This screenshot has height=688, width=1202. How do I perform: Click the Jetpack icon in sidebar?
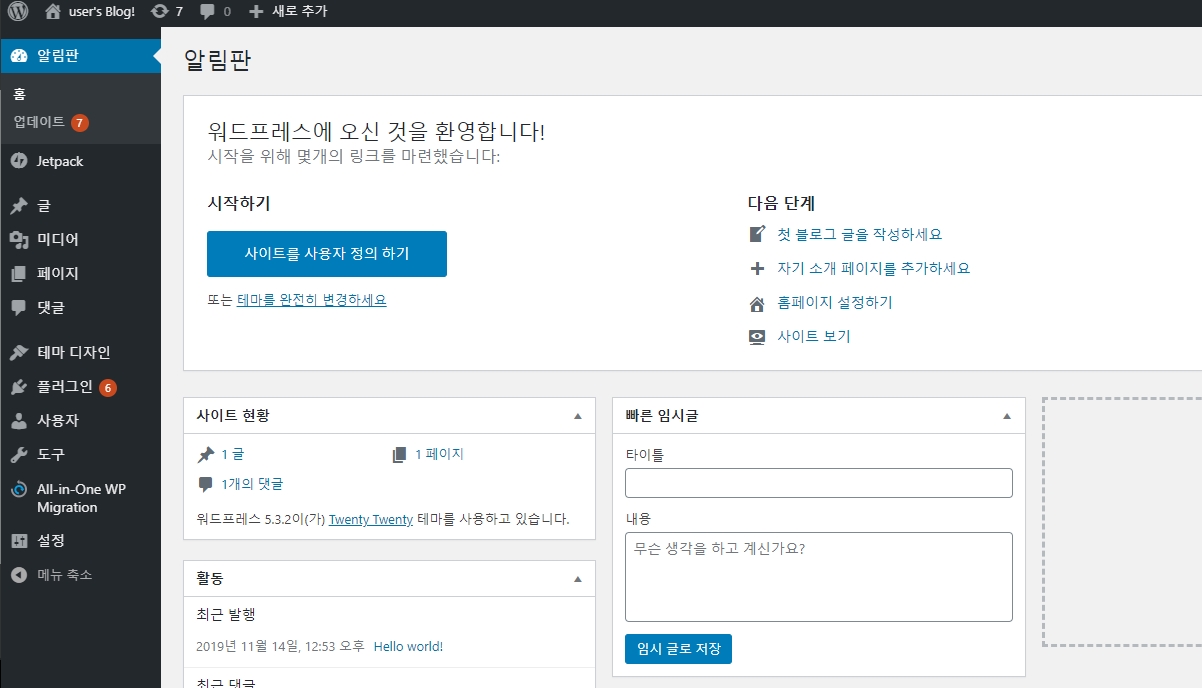[x=19, y=161]
